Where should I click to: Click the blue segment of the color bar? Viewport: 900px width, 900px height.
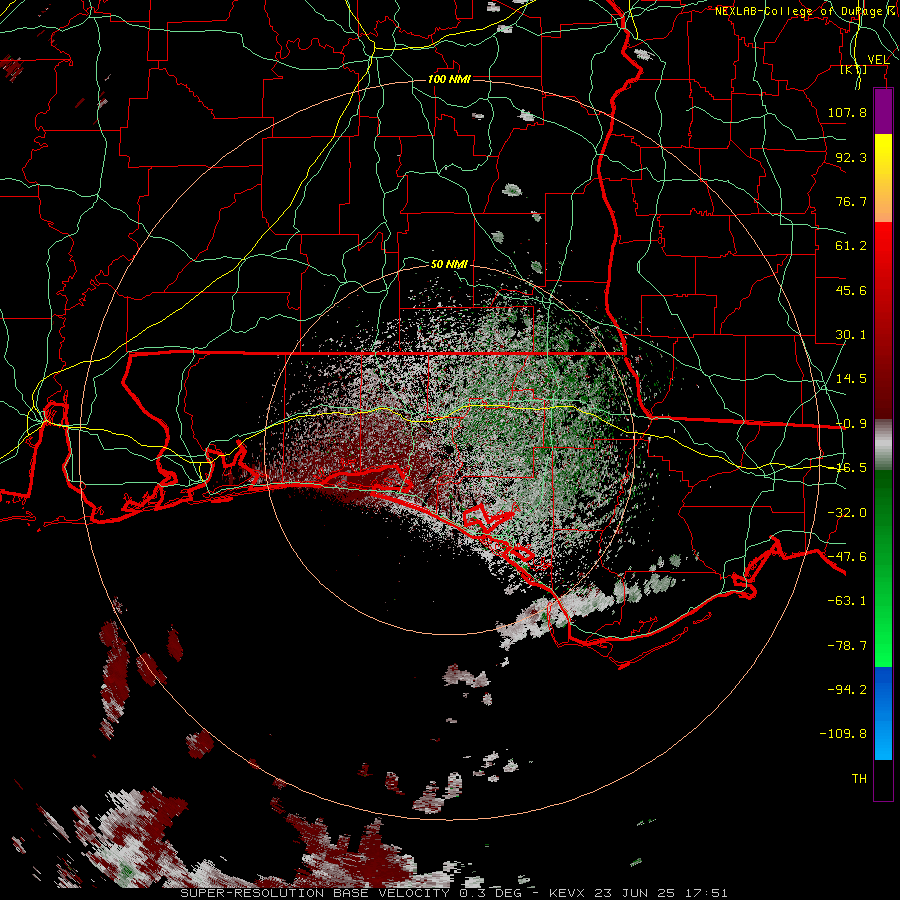(883, 713)
